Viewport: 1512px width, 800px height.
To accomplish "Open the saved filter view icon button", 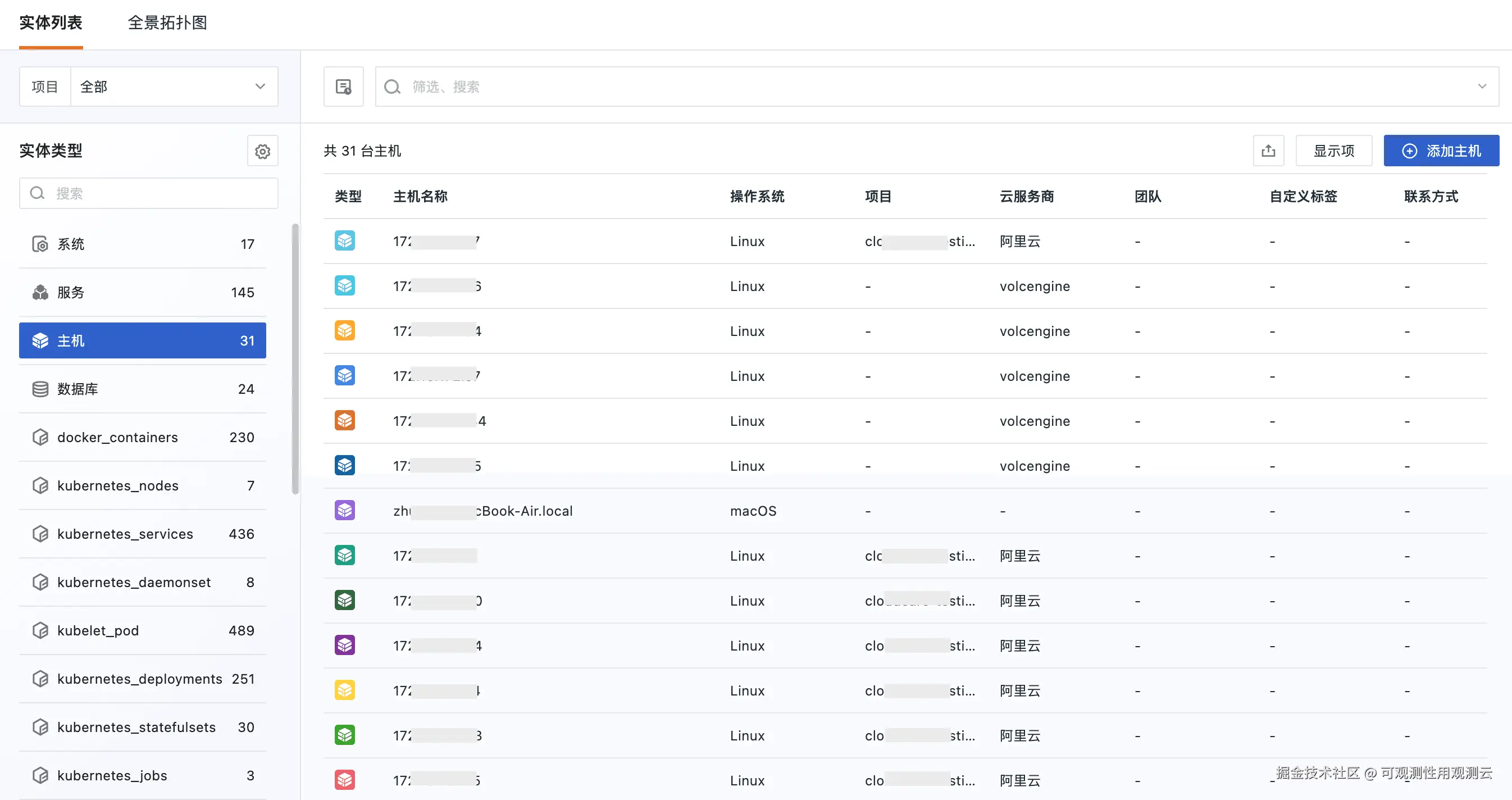I will pos(343,87).
